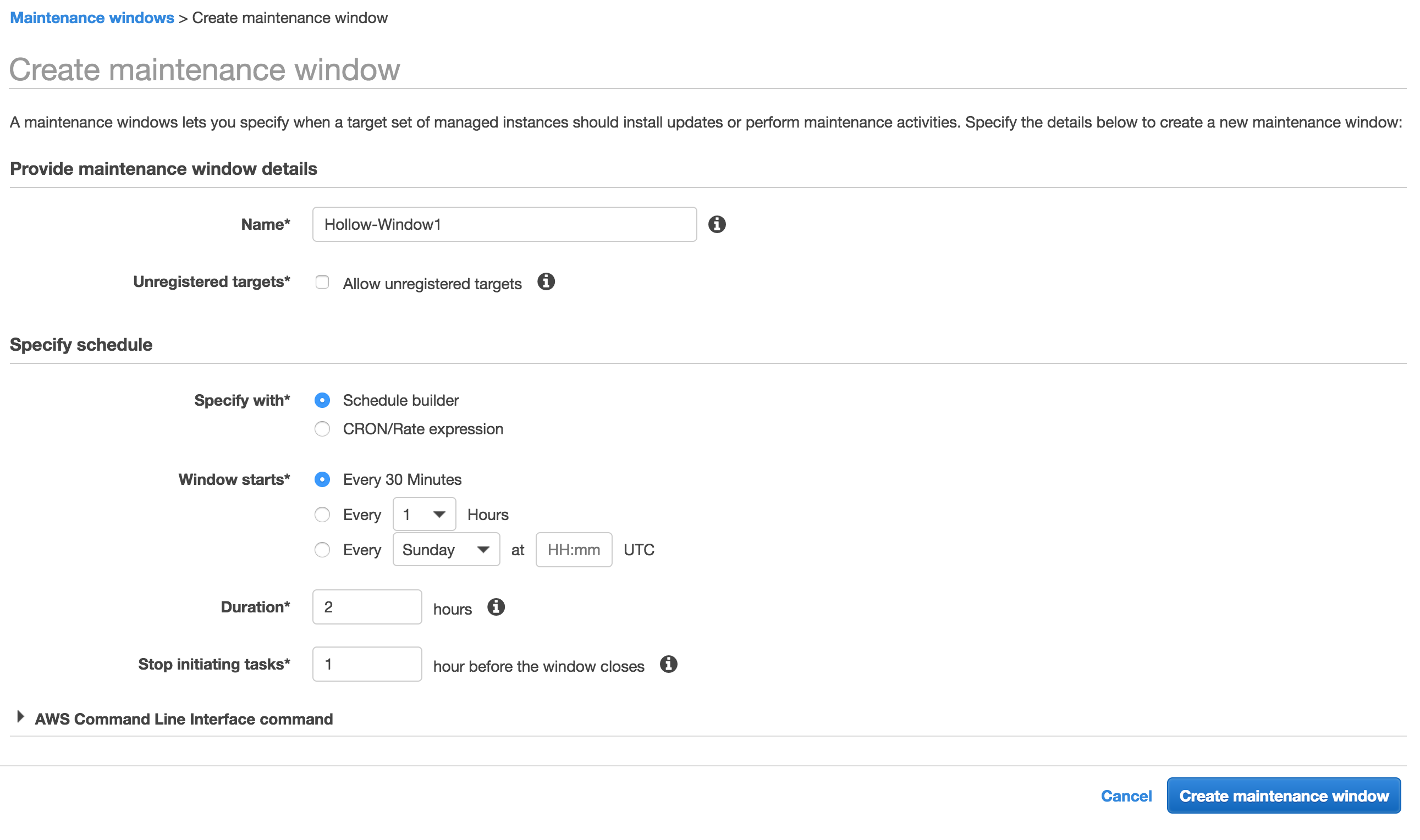Go to Maintenance windows breadcrumb link
This screenshot has width=1420, height=840.
[x=92, y=18]
